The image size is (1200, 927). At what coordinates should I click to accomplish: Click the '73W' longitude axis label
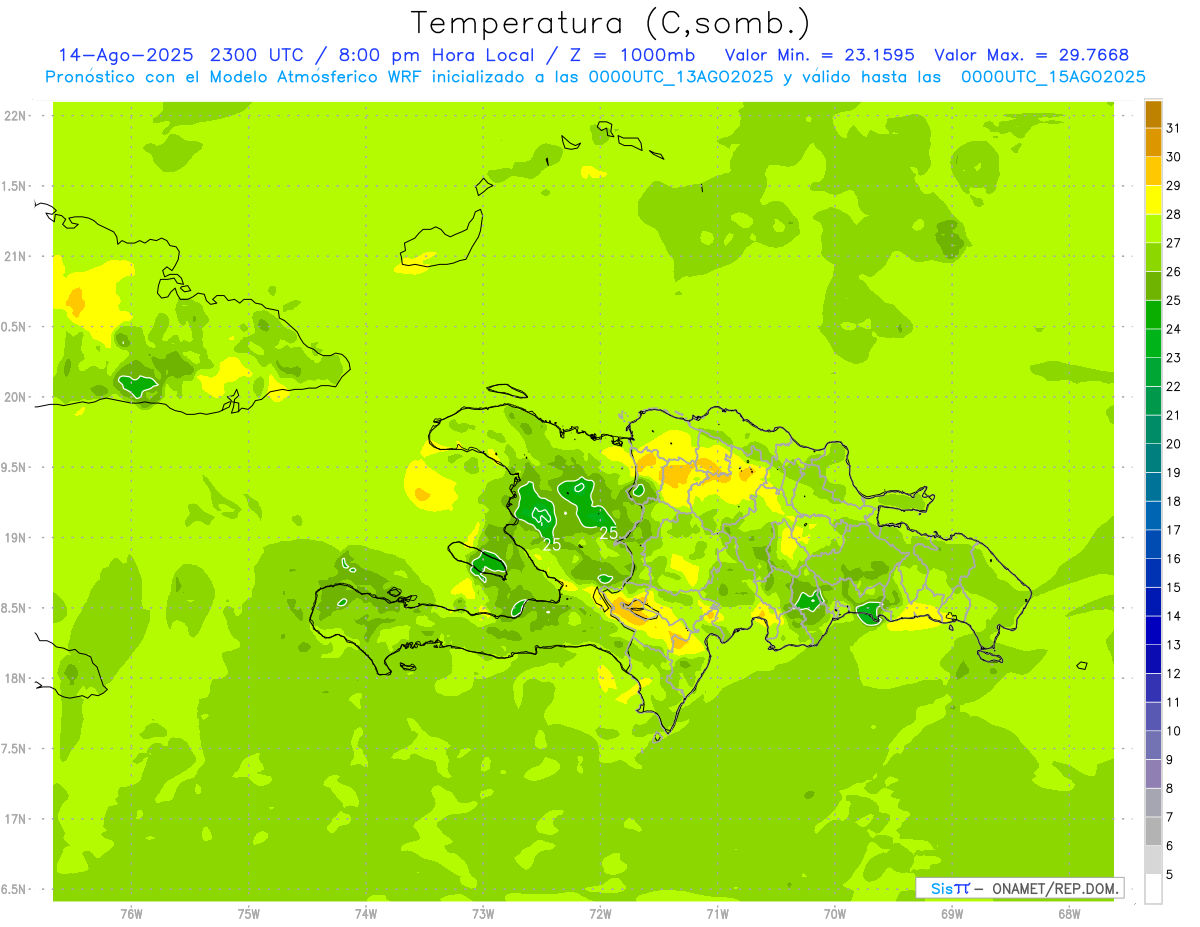tap(483, 914)
